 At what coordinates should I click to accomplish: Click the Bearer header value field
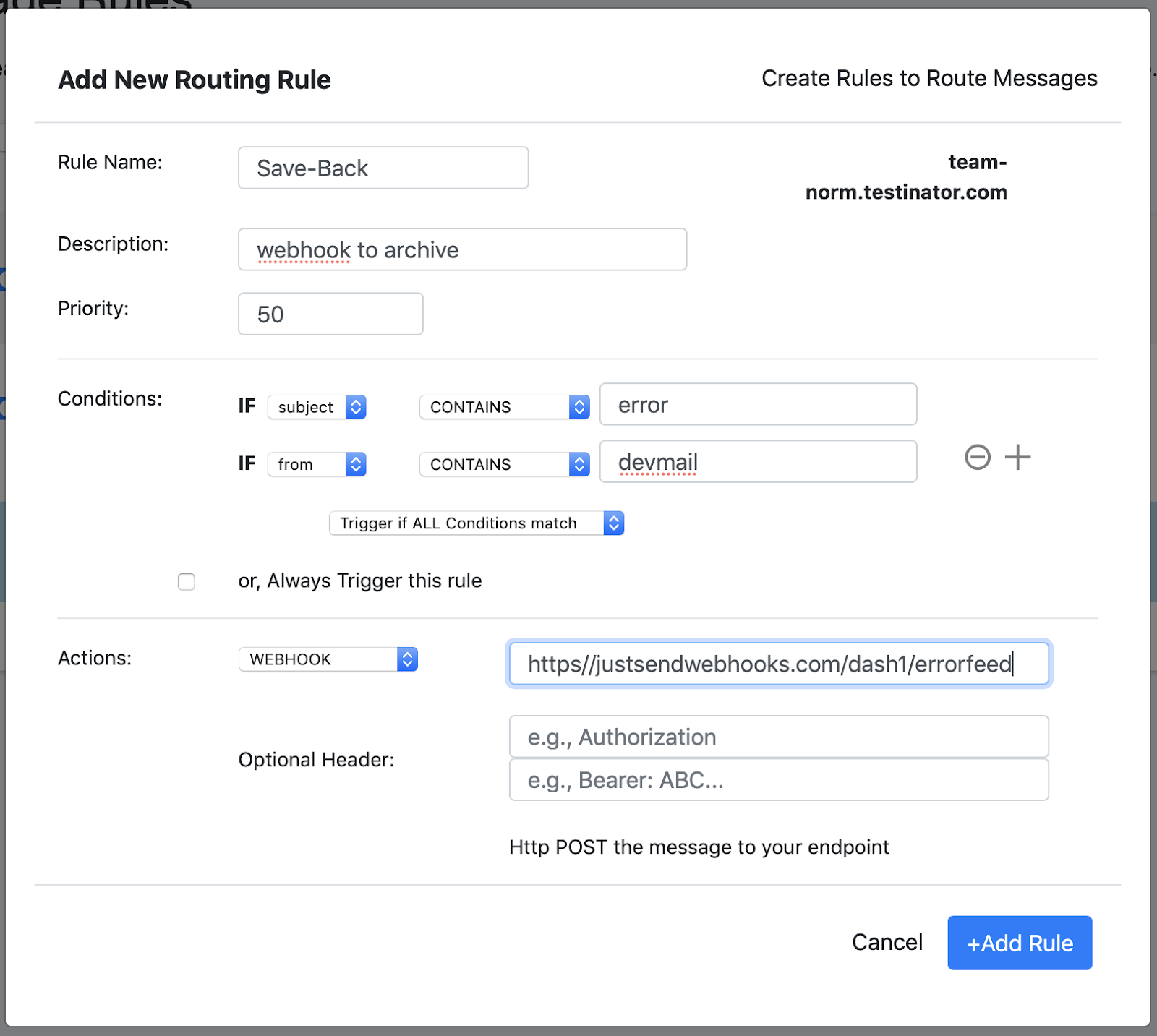click(x=779, y=780)
